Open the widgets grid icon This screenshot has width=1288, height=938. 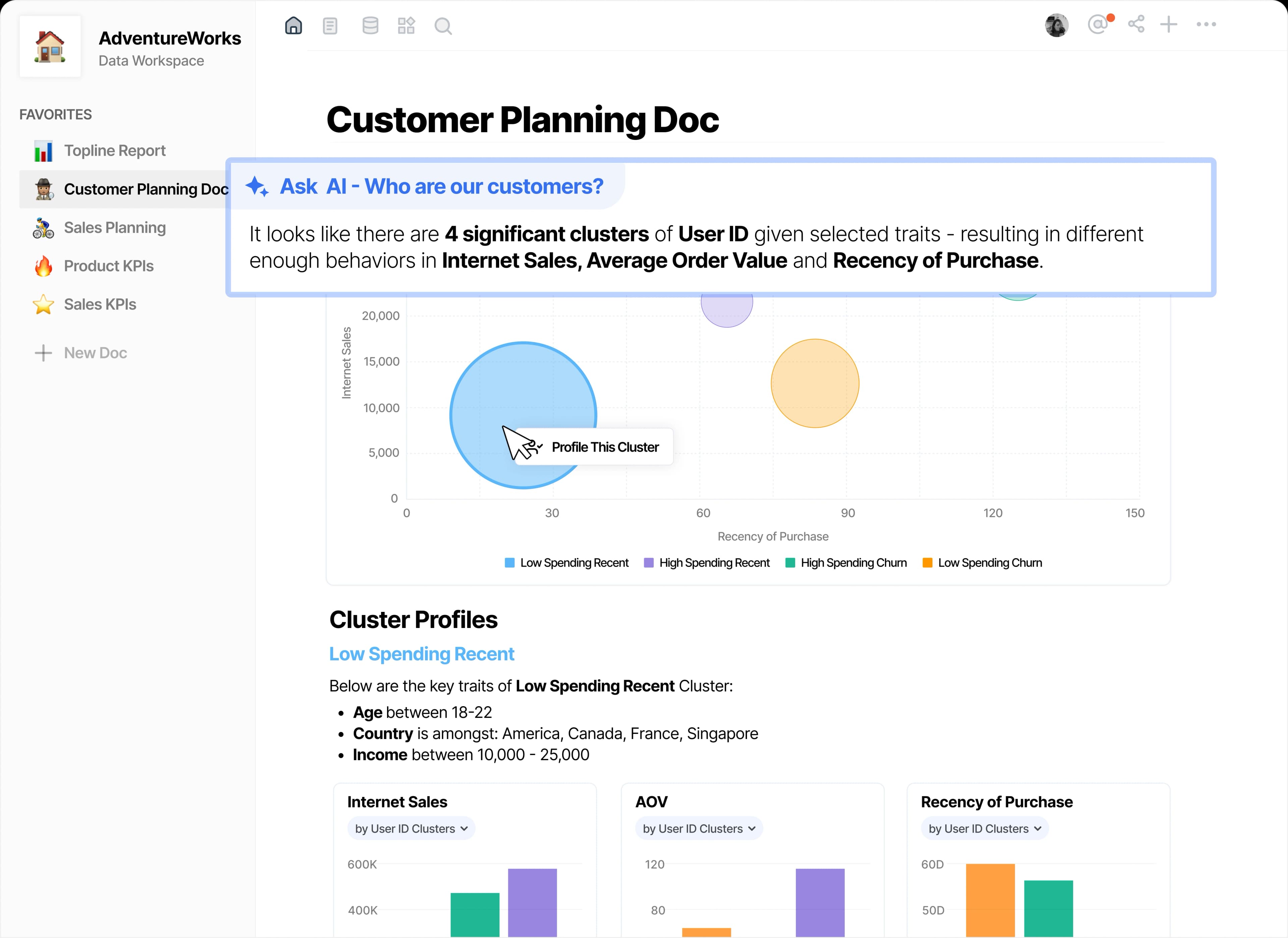coord(406,25)
